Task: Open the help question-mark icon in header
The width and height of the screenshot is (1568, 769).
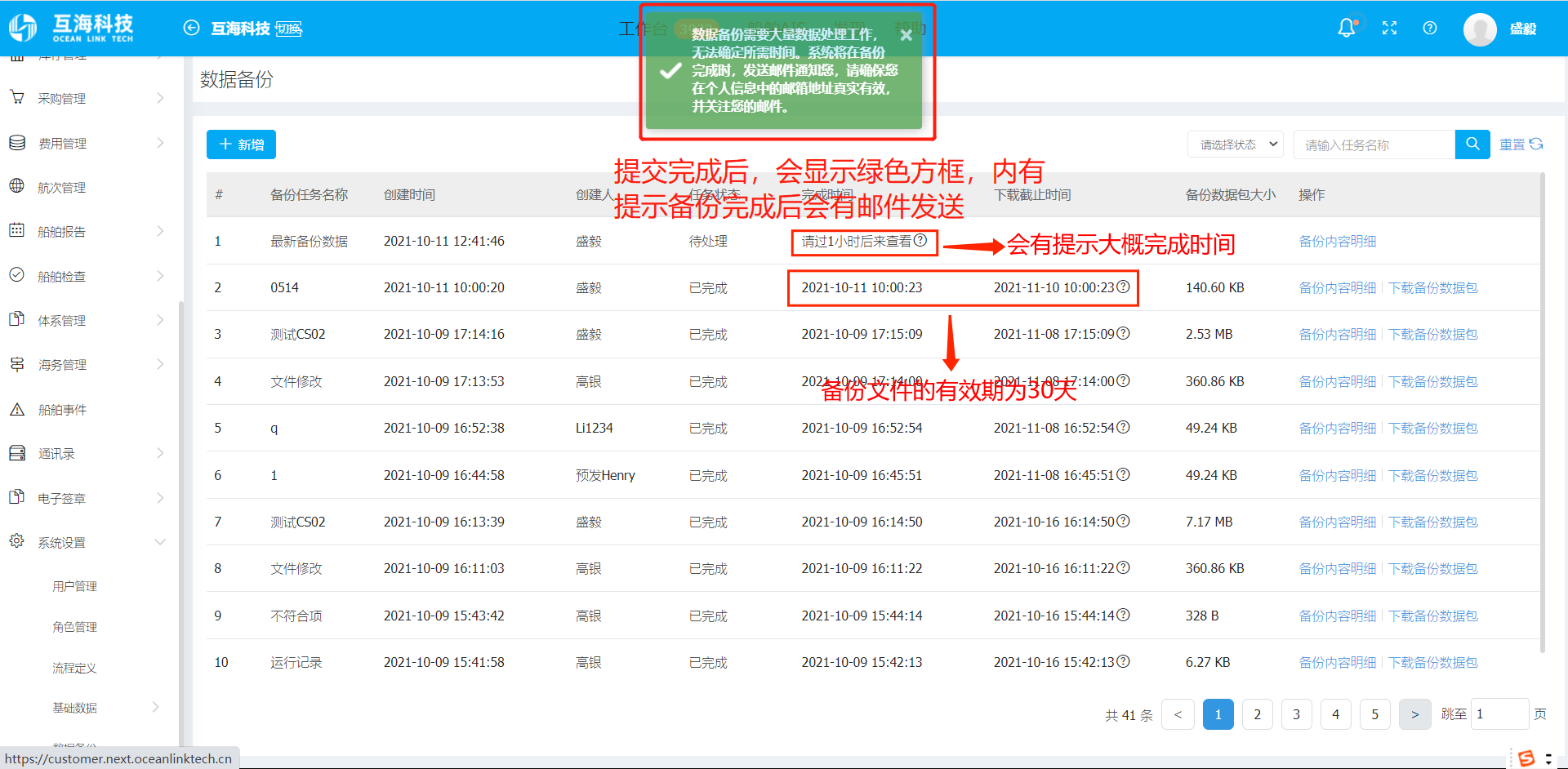Action: (1430, 28)
